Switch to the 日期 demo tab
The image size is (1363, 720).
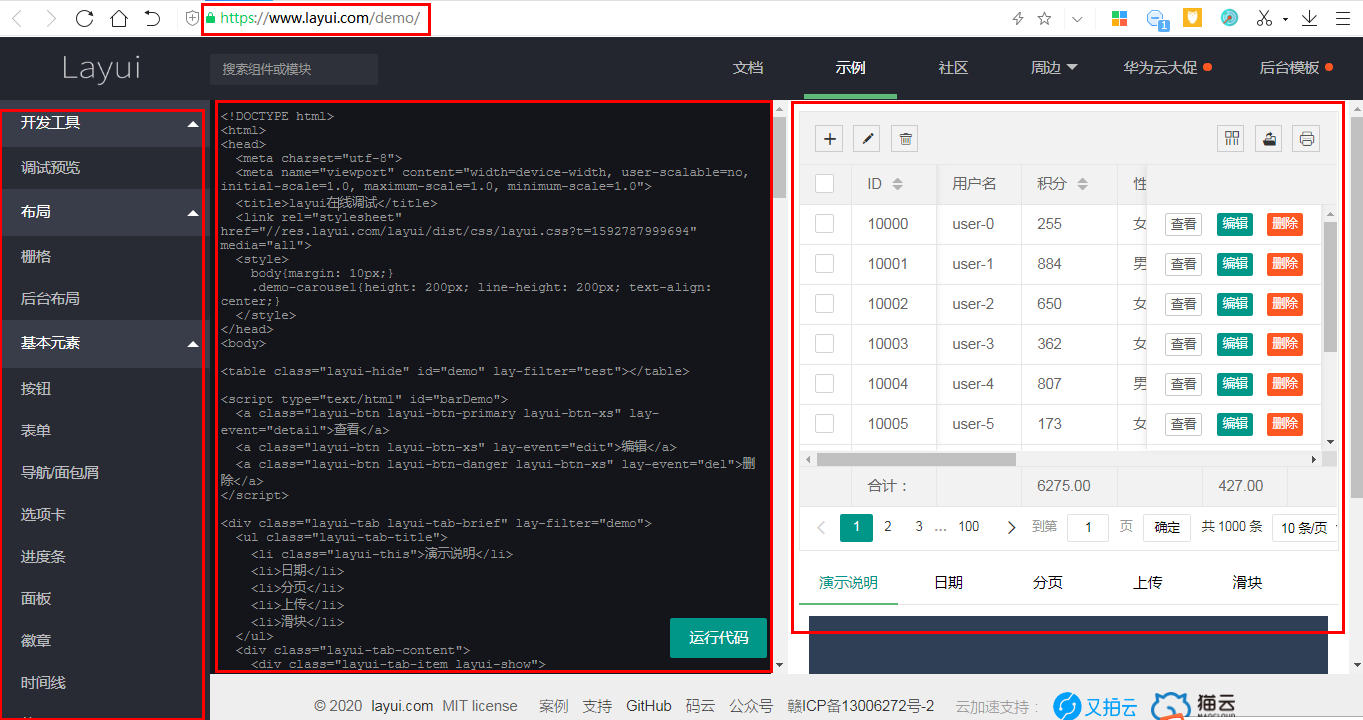(x=948, y=583)
